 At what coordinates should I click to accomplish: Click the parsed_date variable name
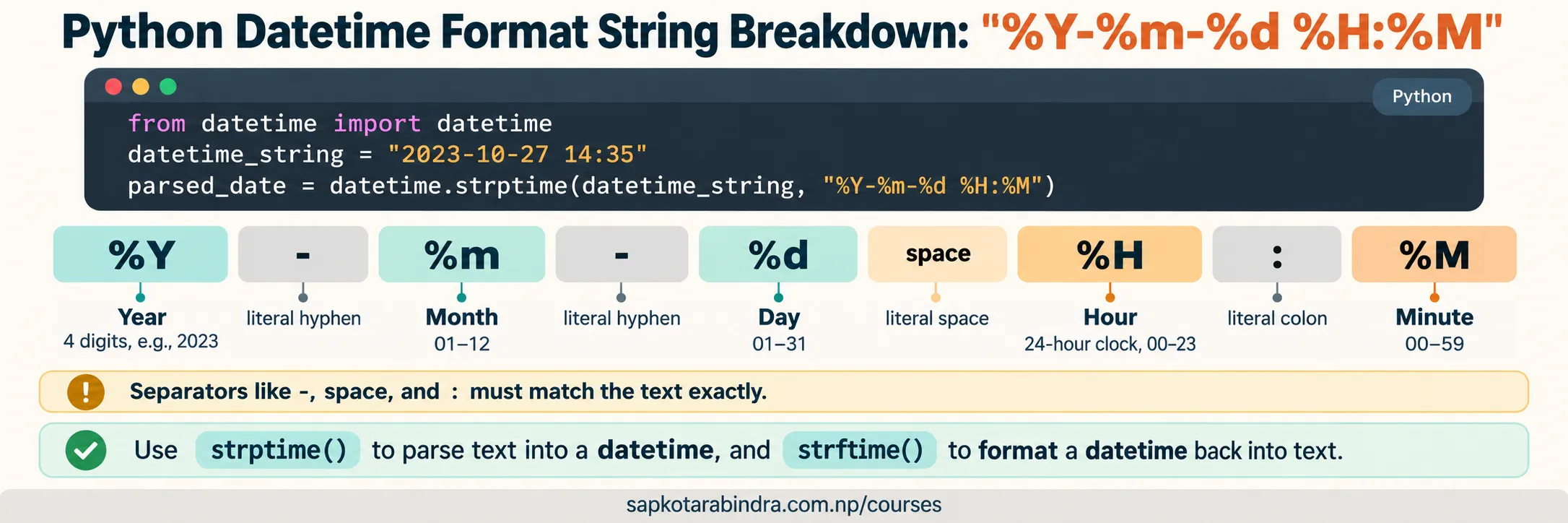pyautogui.click(x=207, y=186)
